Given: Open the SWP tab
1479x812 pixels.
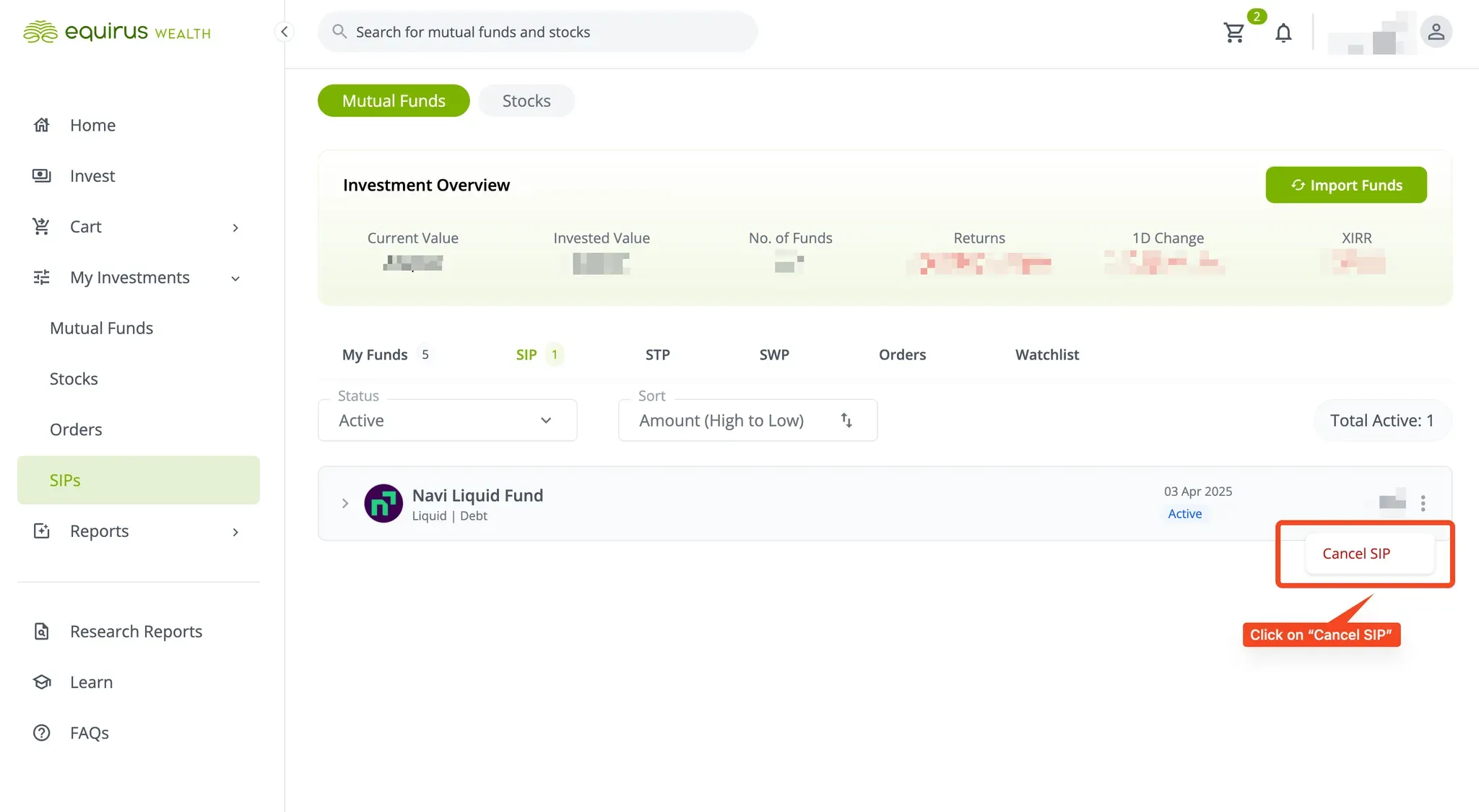Looking at the screenshot, I should [774, 354].
